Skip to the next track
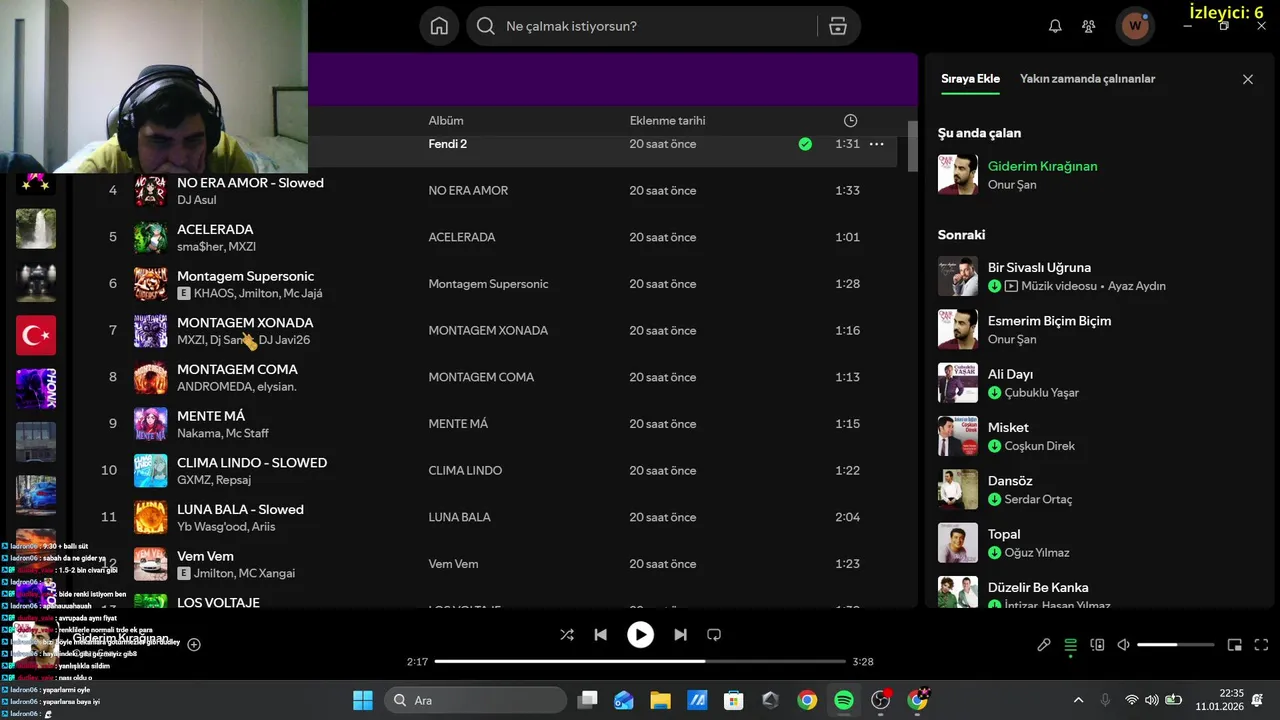Image resolution: width=1280 pixels, height=720 pixels. 680,635
